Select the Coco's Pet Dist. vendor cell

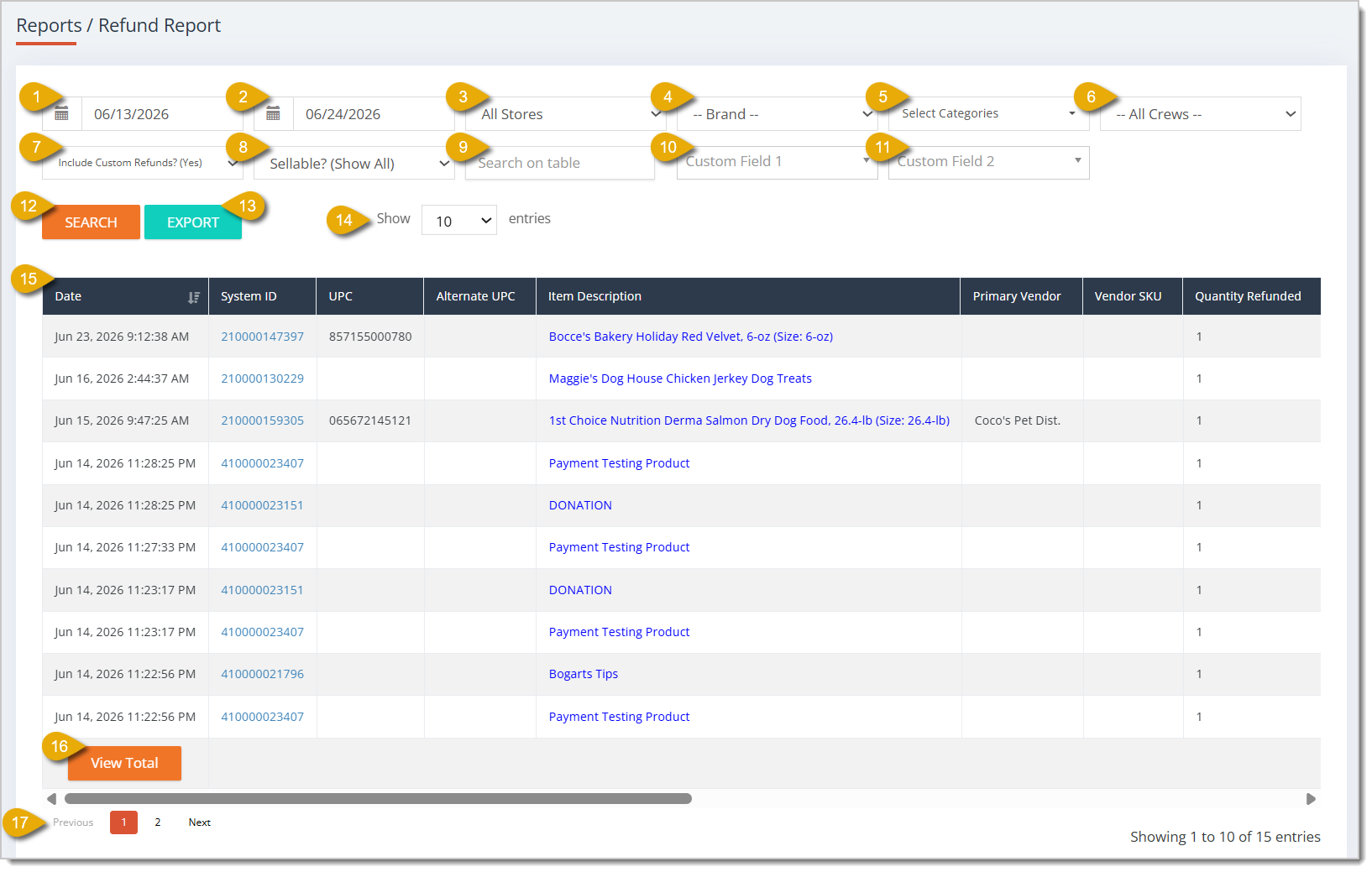point(1018,420)
